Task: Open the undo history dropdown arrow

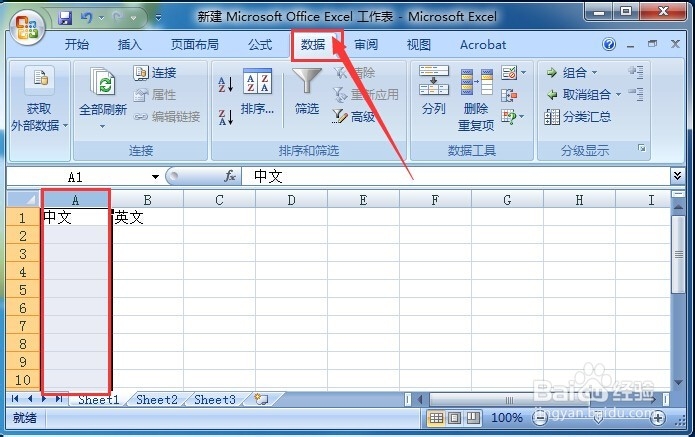Action: pos(102,18)
